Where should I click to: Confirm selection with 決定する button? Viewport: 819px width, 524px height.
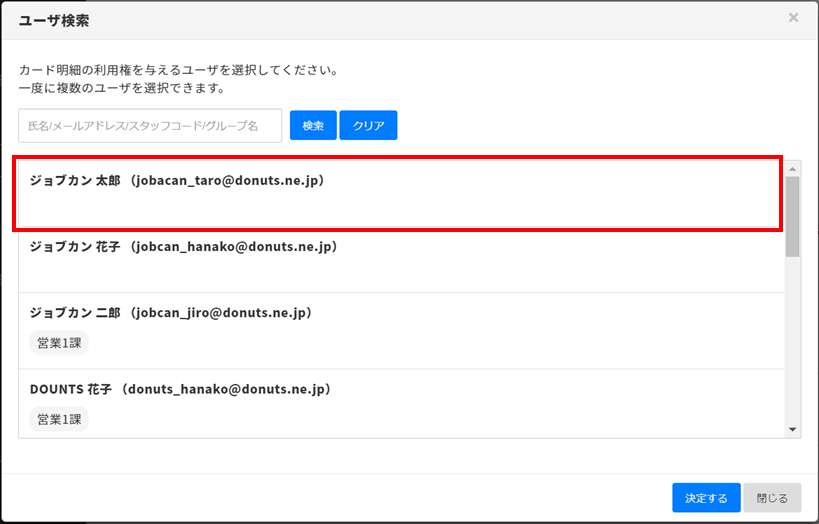(706, 497)
